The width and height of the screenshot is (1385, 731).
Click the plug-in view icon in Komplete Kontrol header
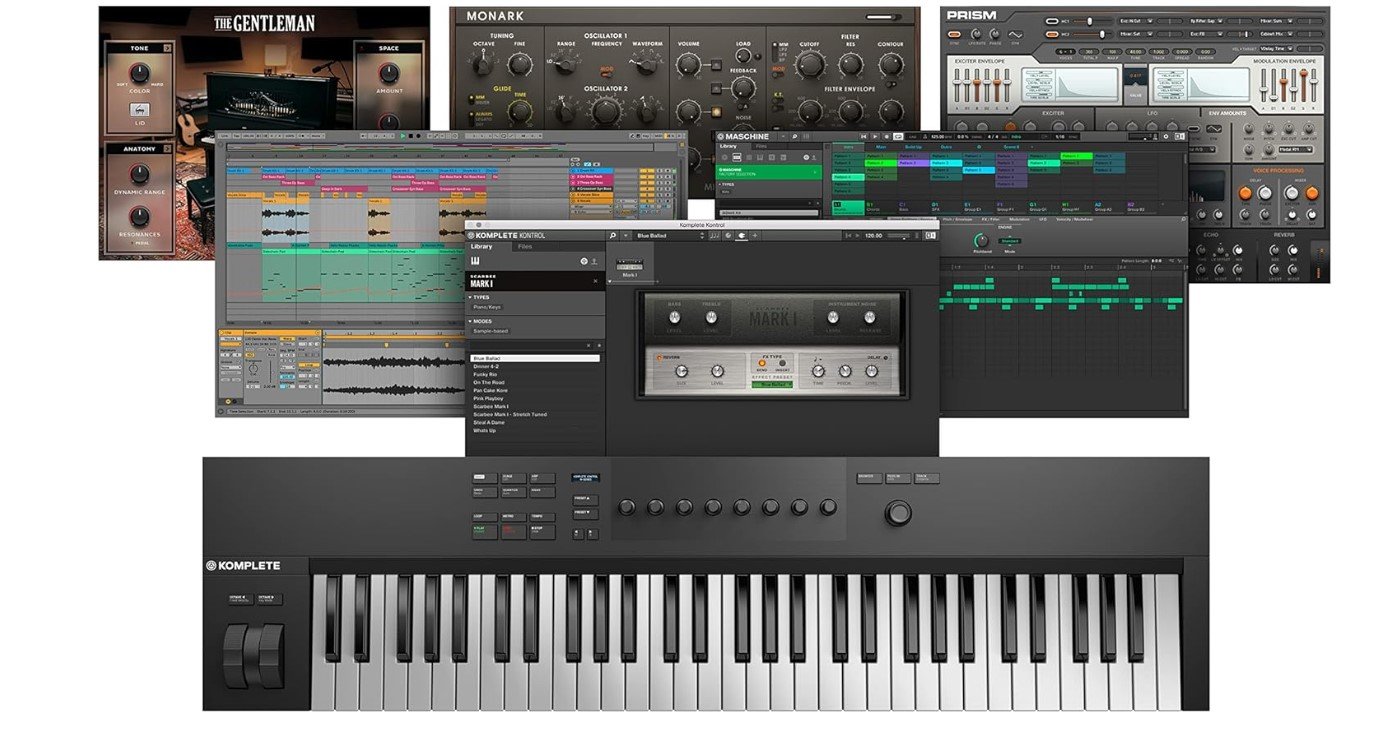(741, 235)
